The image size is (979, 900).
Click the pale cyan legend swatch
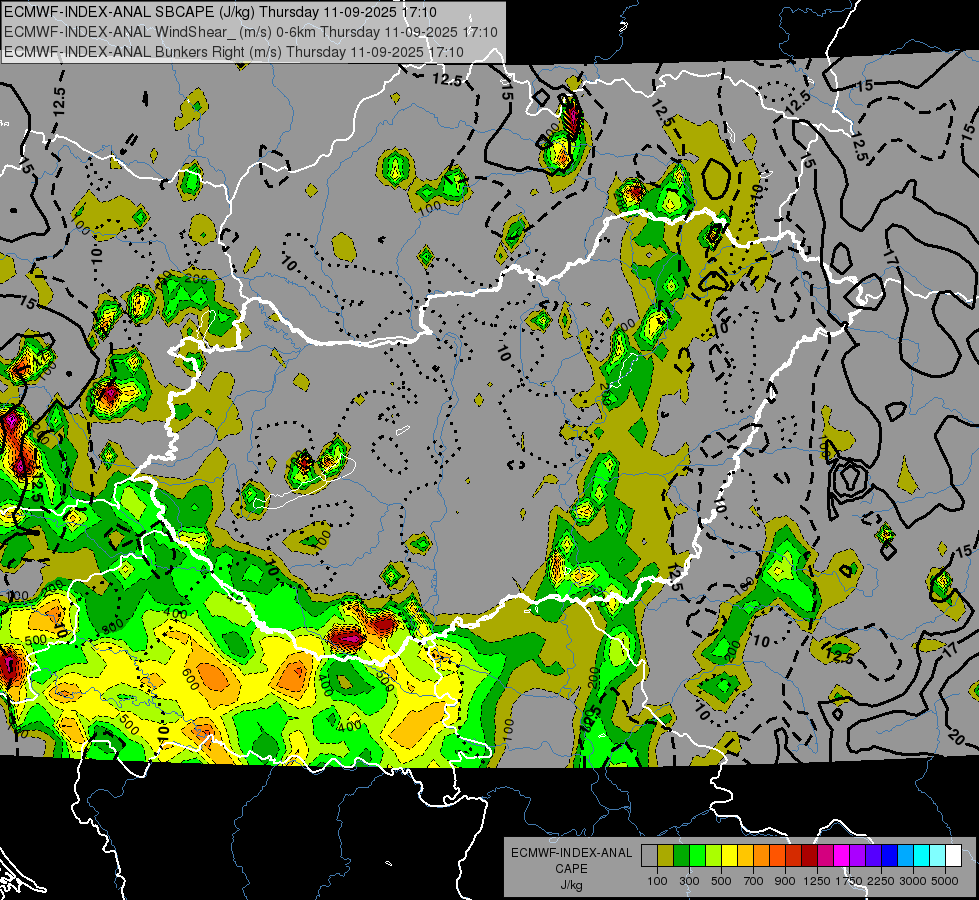[938, 855]
